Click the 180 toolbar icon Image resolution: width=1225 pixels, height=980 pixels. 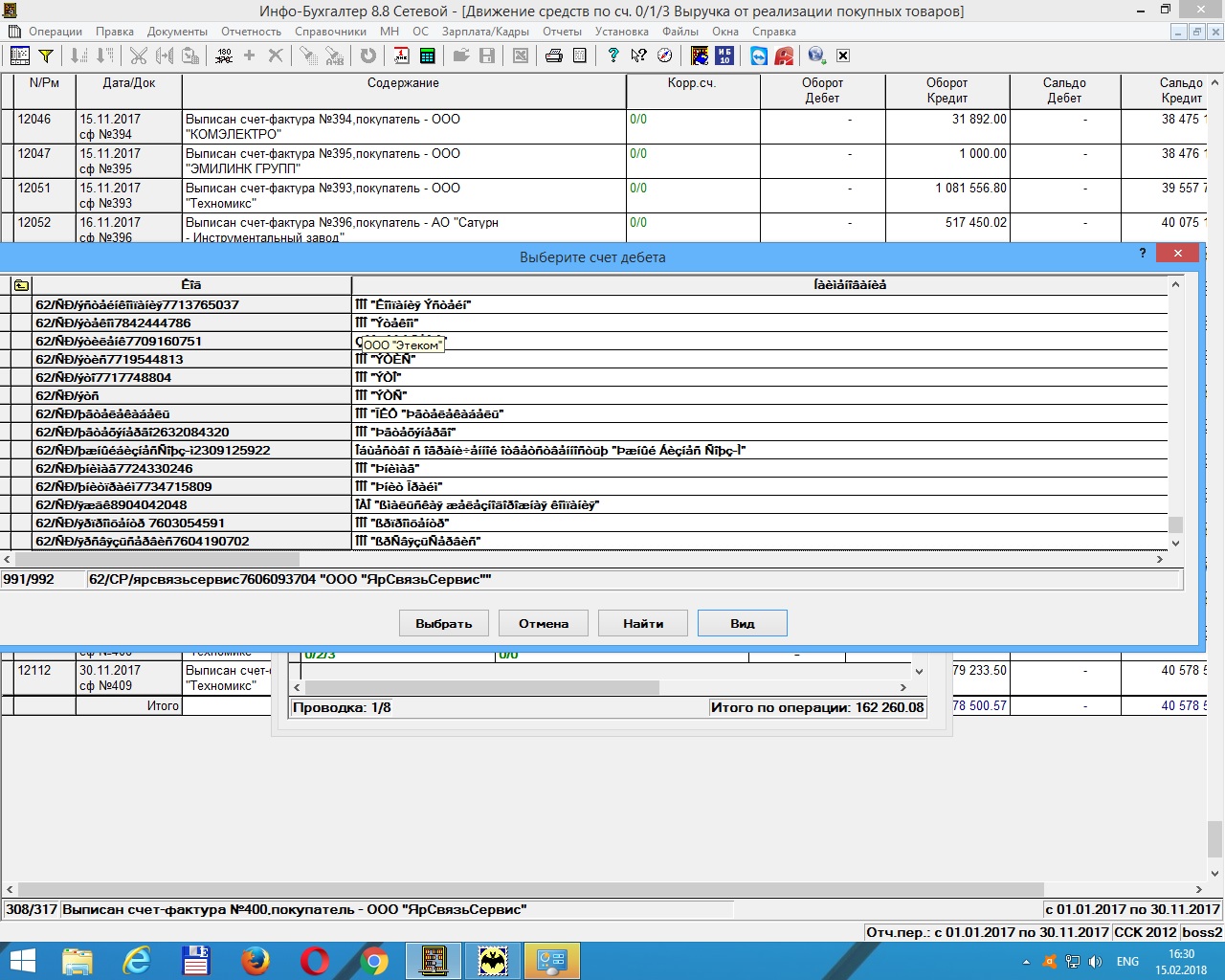[x=224, y=56]
